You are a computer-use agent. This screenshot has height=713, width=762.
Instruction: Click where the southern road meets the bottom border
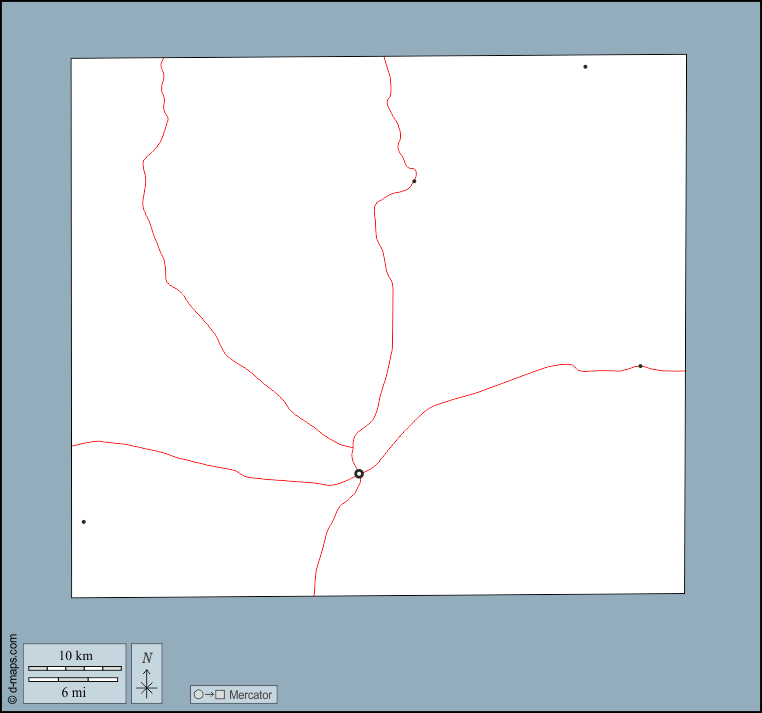pyautogui.click(x=314, y=595)
